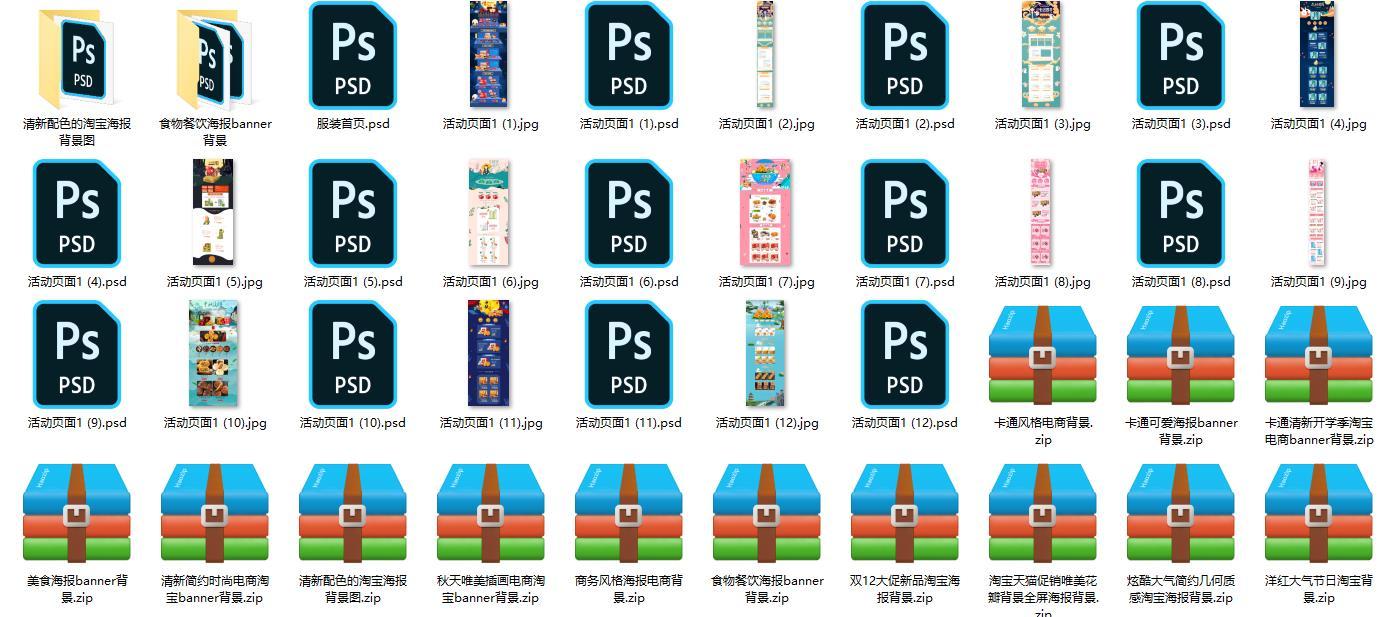Click the 活动页面1 (5).psd file icon

click(353, 213)
